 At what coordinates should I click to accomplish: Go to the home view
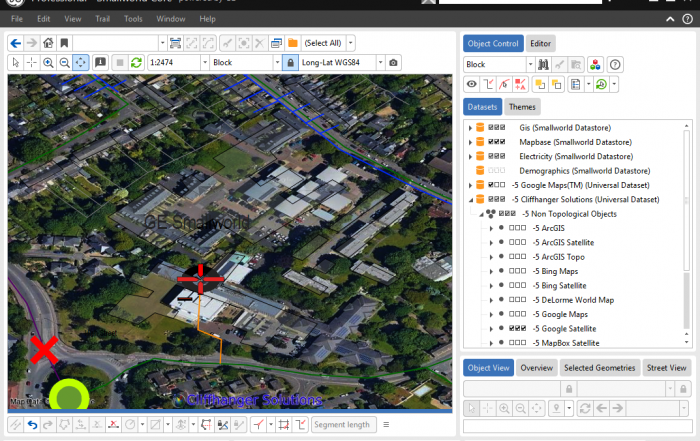click(x=48, y=43)
